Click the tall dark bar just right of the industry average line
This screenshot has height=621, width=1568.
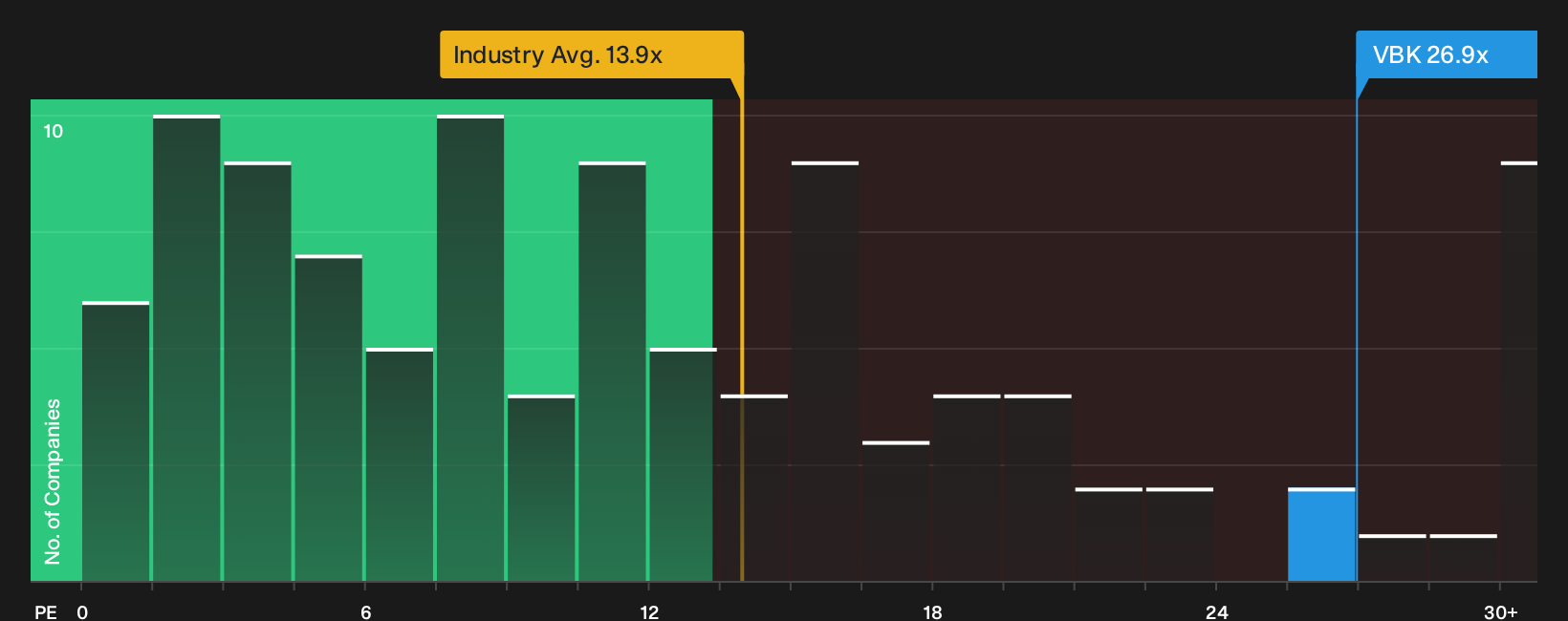825,372
